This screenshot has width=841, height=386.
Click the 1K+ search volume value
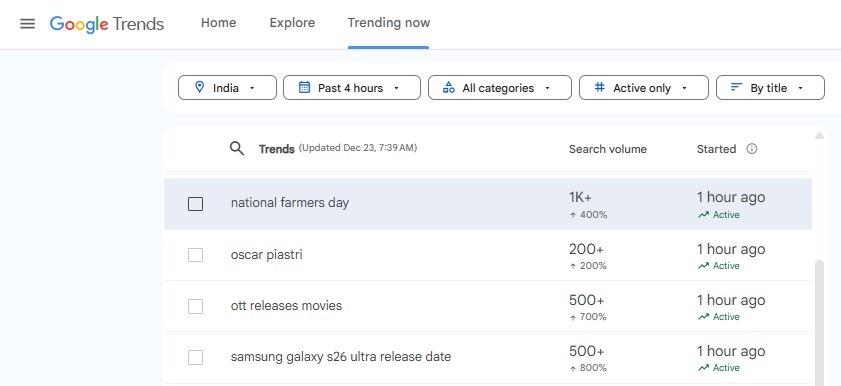(580, 197)
